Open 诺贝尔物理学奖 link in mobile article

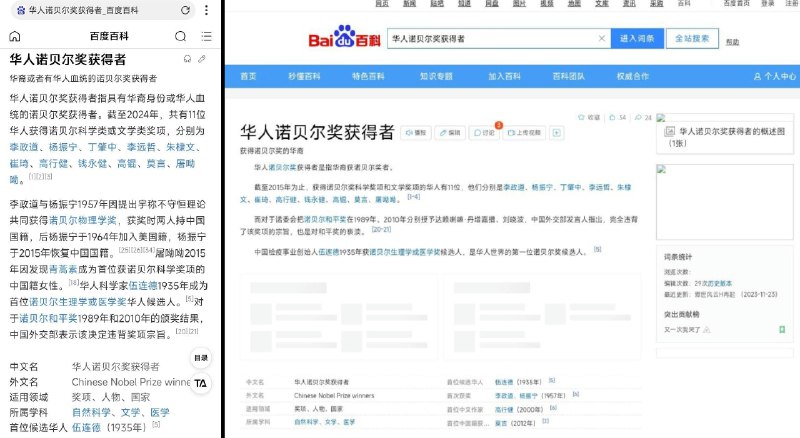83,221
